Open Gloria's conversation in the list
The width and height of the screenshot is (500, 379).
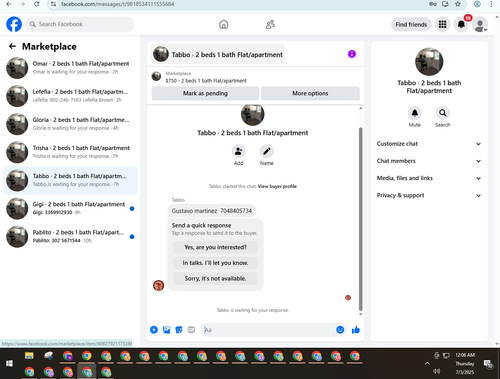tap(70, 124)
